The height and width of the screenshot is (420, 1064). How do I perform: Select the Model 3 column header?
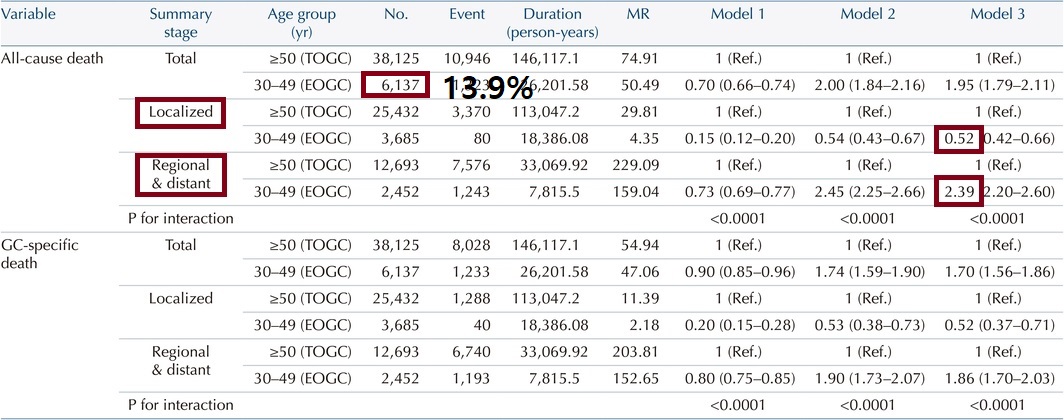[x=998, y=14]
